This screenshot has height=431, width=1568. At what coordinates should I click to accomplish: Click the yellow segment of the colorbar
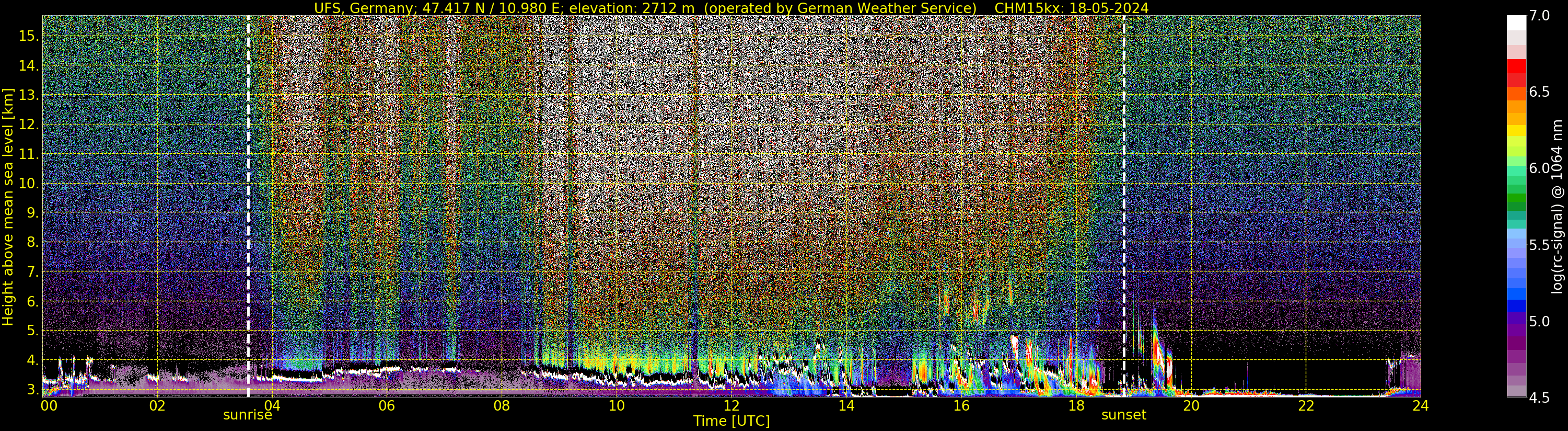1516,131
